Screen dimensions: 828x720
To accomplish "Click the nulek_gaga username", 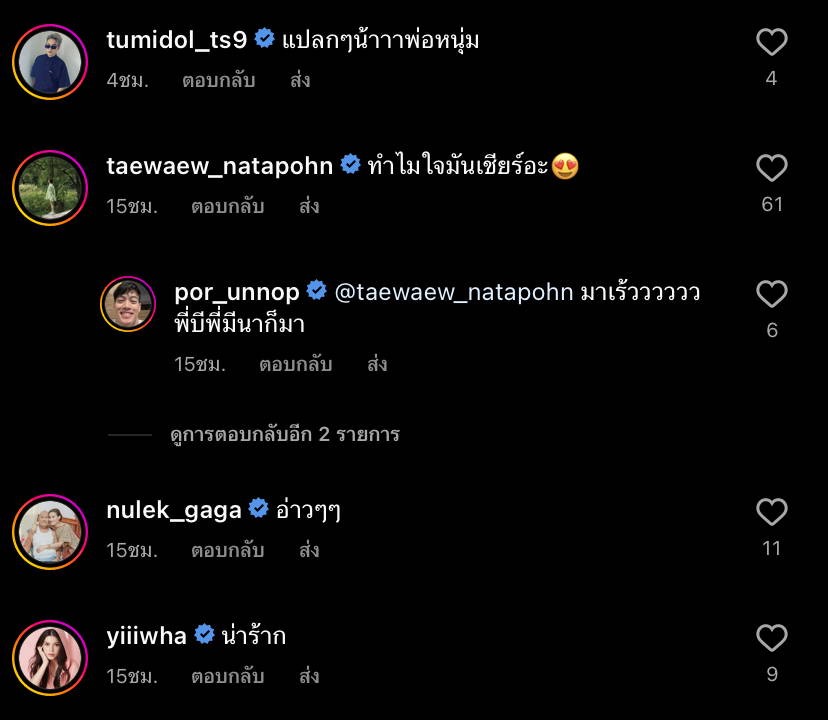I will pos(174,508).
